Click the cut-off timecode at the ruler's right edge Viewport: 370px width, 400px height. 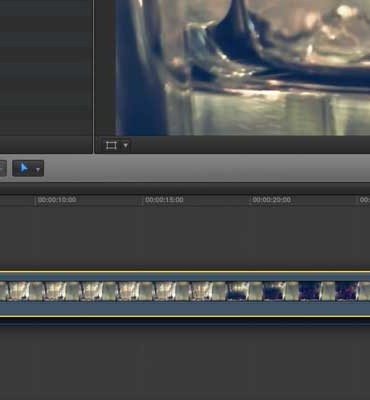(x=364, y=200)
